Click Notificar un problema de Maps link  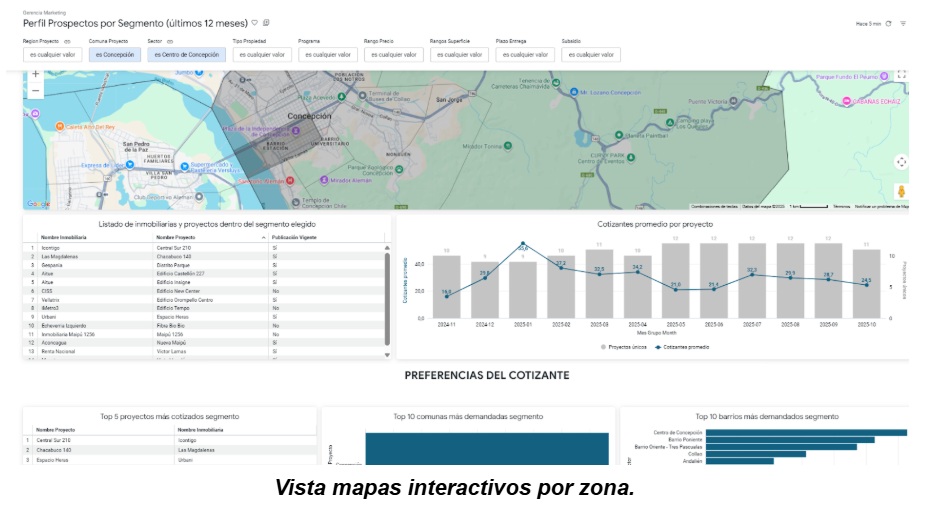(882, 207)
